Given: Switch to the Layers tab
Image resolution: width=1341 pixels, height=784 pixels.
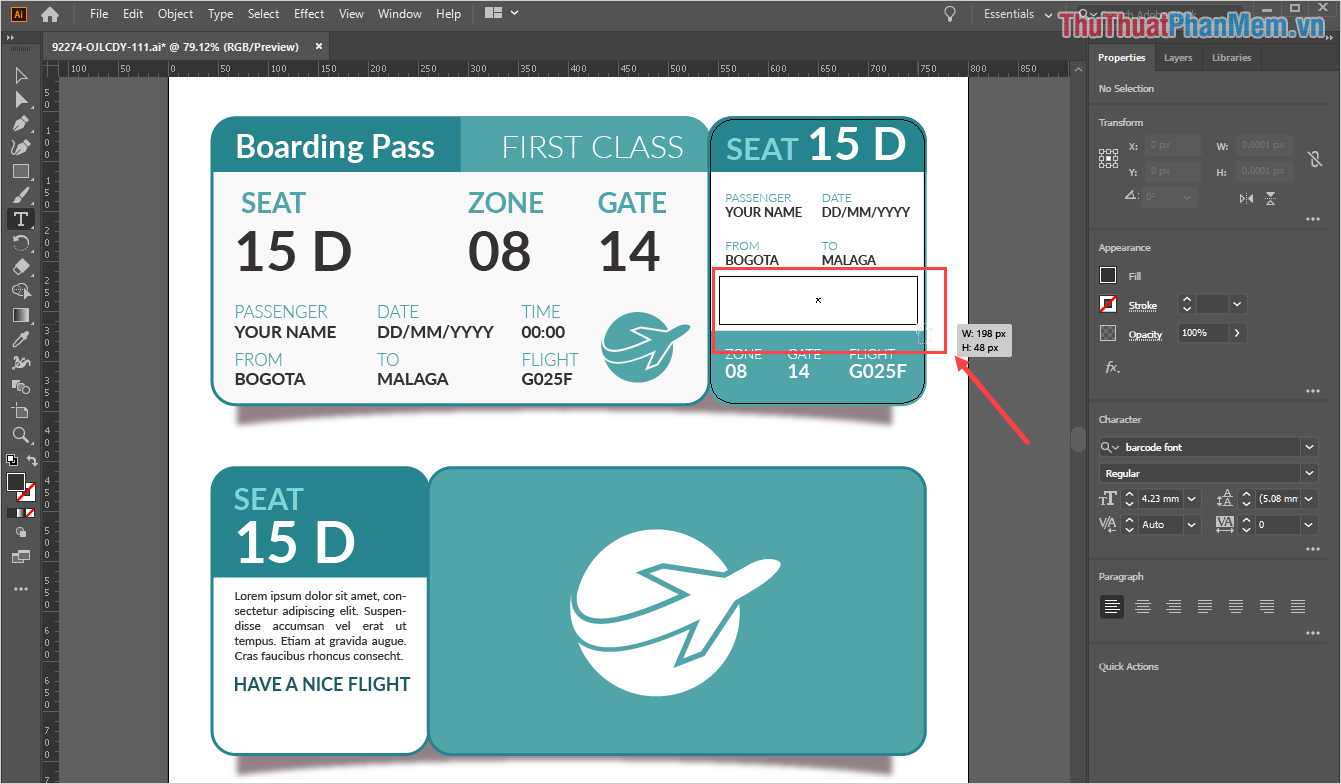Looking at the screenshot, I should point(1177,58).
